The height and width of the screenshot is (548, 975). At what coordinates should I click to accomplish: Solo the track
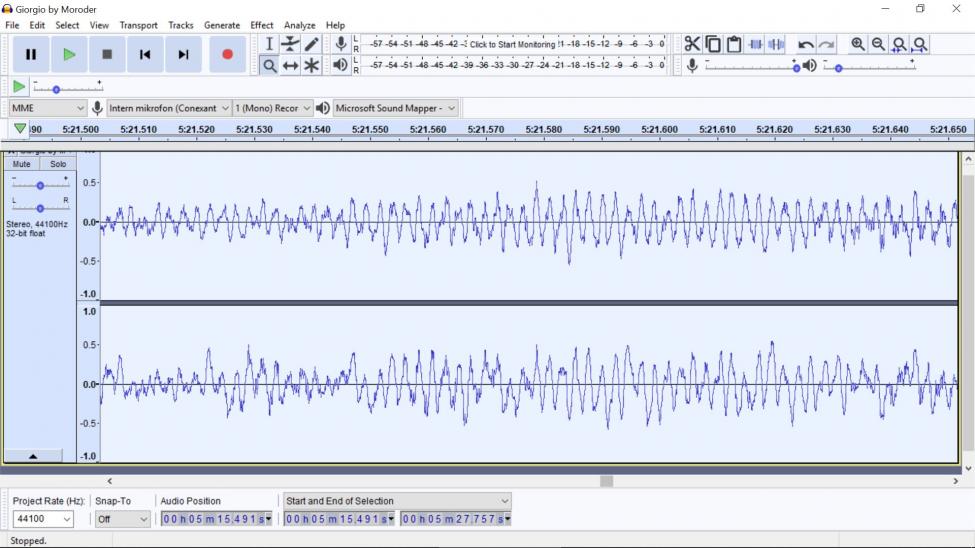click(x=58, y=164)
